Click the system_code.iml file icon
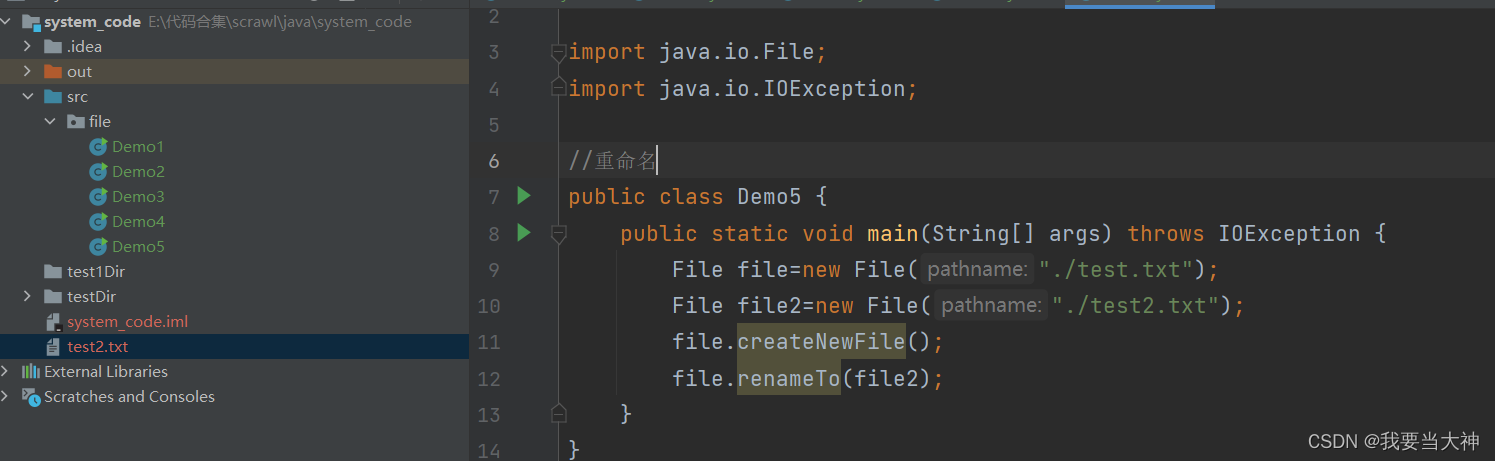The width and height of the screenshot is (1495, 461). click(x=54, y=321)
